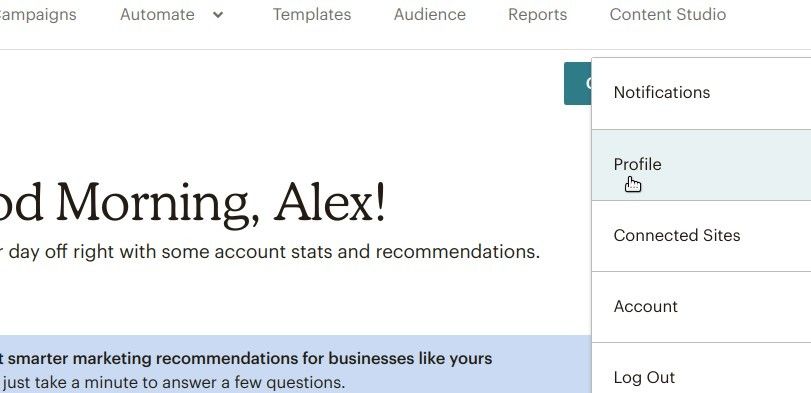Viewport: 811px width, 393px height.
Task: Click the businesses like yours banner text
Action: [411, 358]
